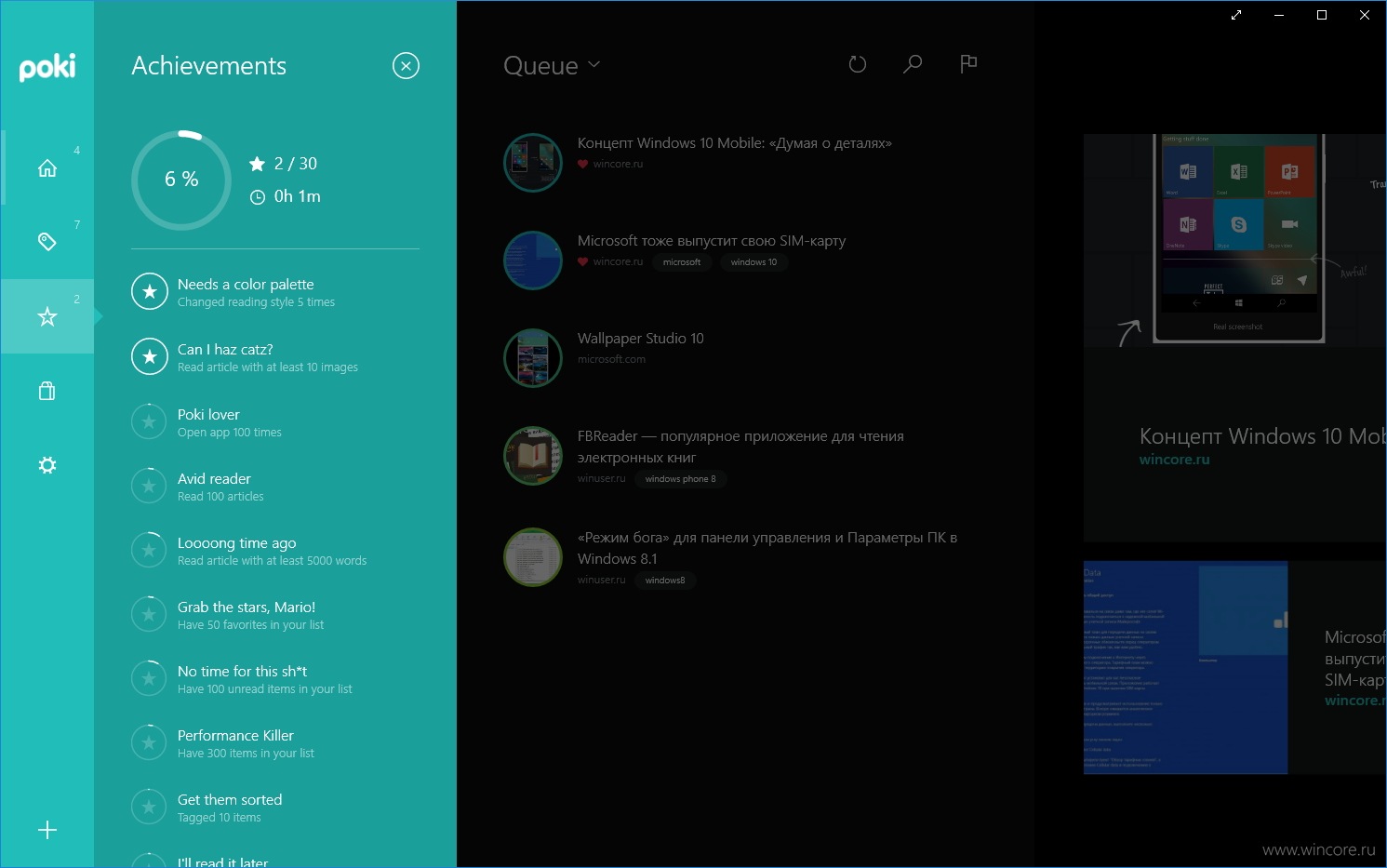Click star badge for 'Loooong time ago'

pos(149,551)
